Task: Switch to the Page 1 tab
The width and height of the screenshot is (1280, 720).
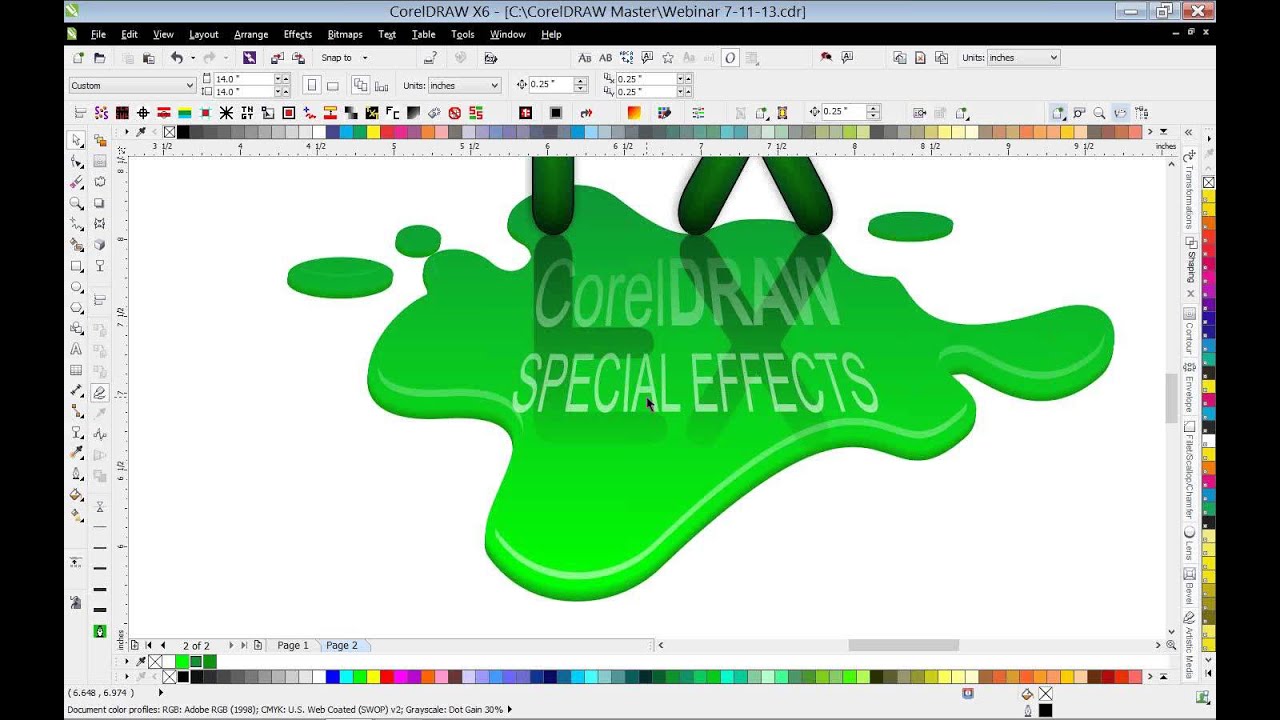Action: click(x=293, y=645)
